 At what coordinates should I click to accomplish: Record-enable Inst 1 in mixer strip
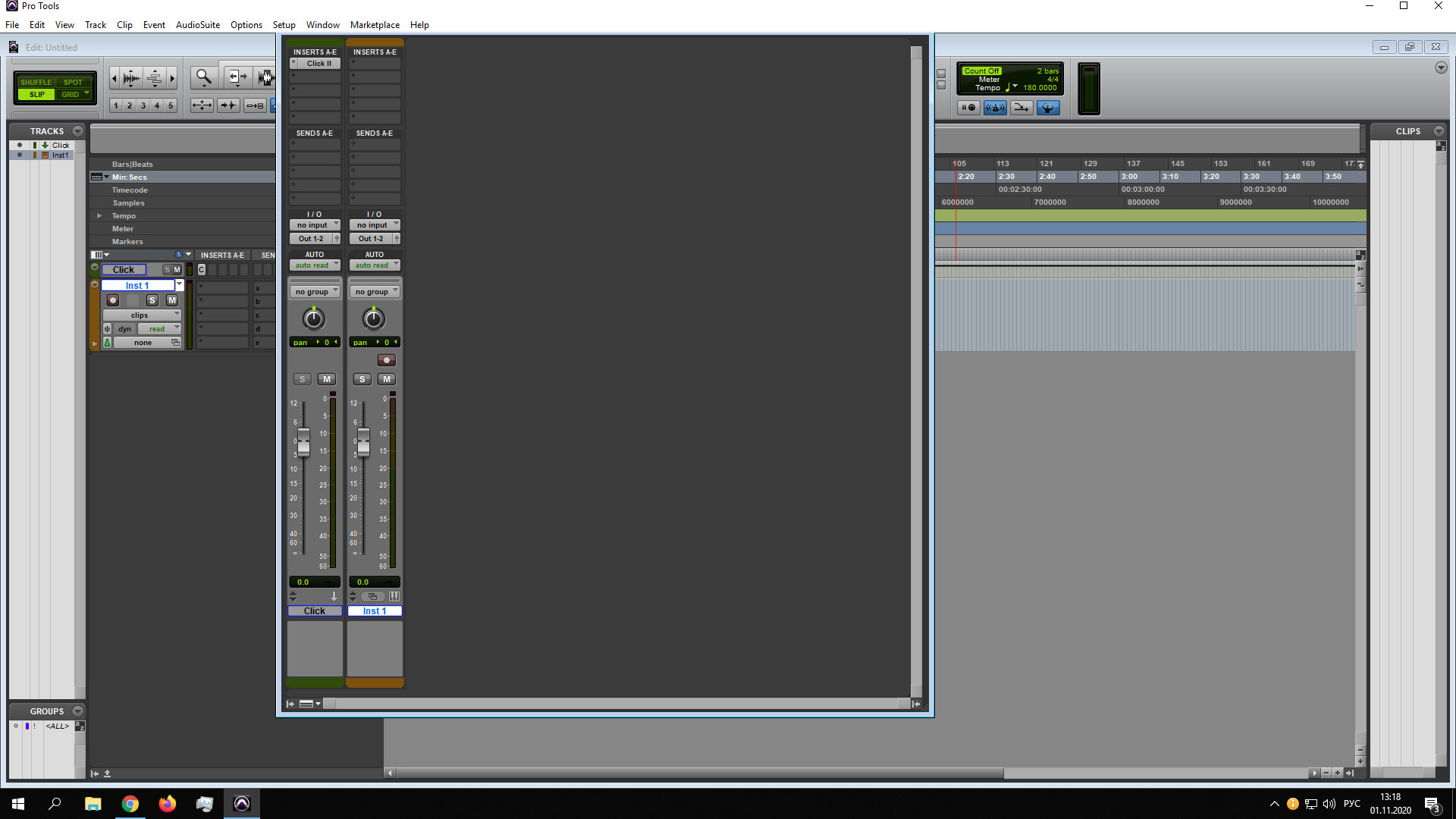click(387, 360)
